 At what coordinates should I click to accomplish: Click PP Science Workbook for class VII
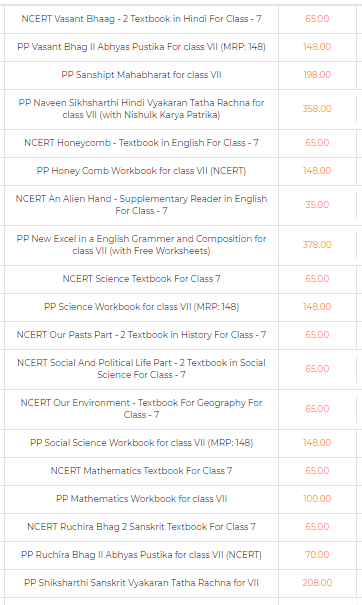pyautogui.click(x=141, y=307)
